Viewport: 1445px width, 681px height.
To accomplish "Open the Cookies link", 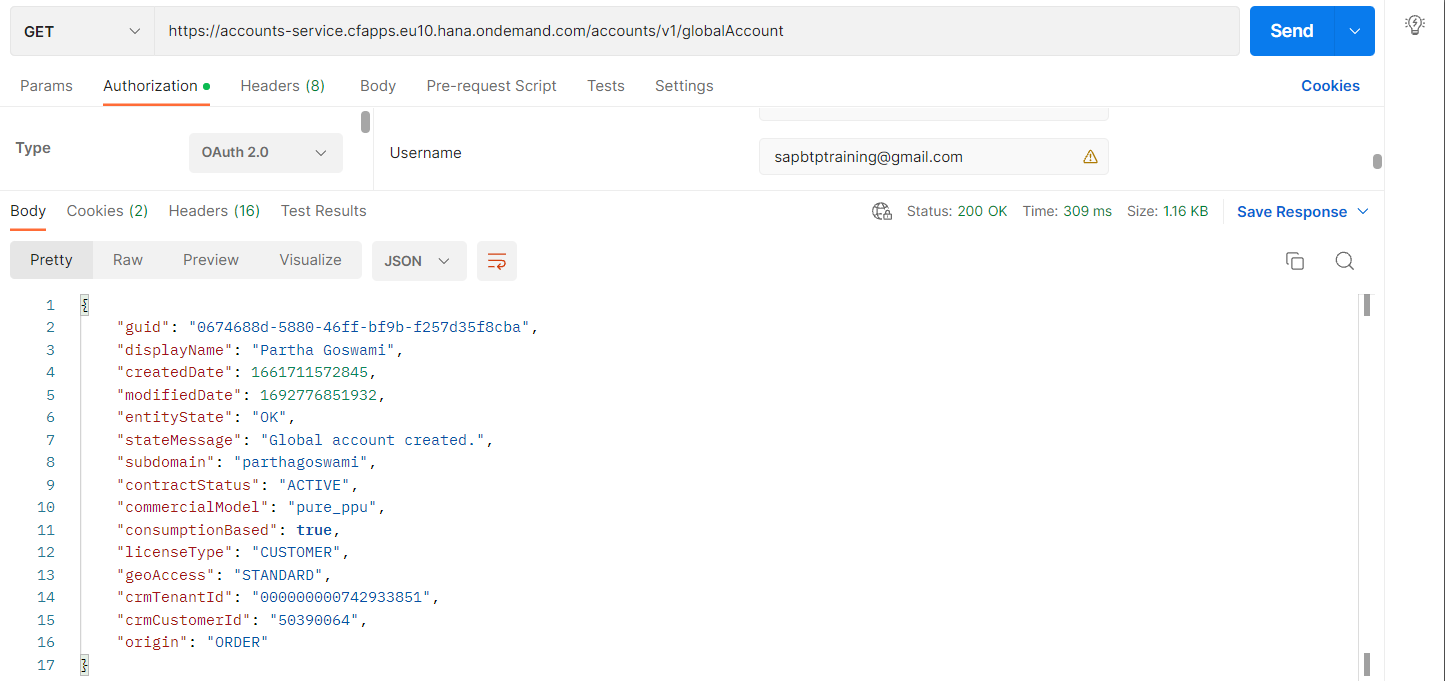I will [1330, 86].
